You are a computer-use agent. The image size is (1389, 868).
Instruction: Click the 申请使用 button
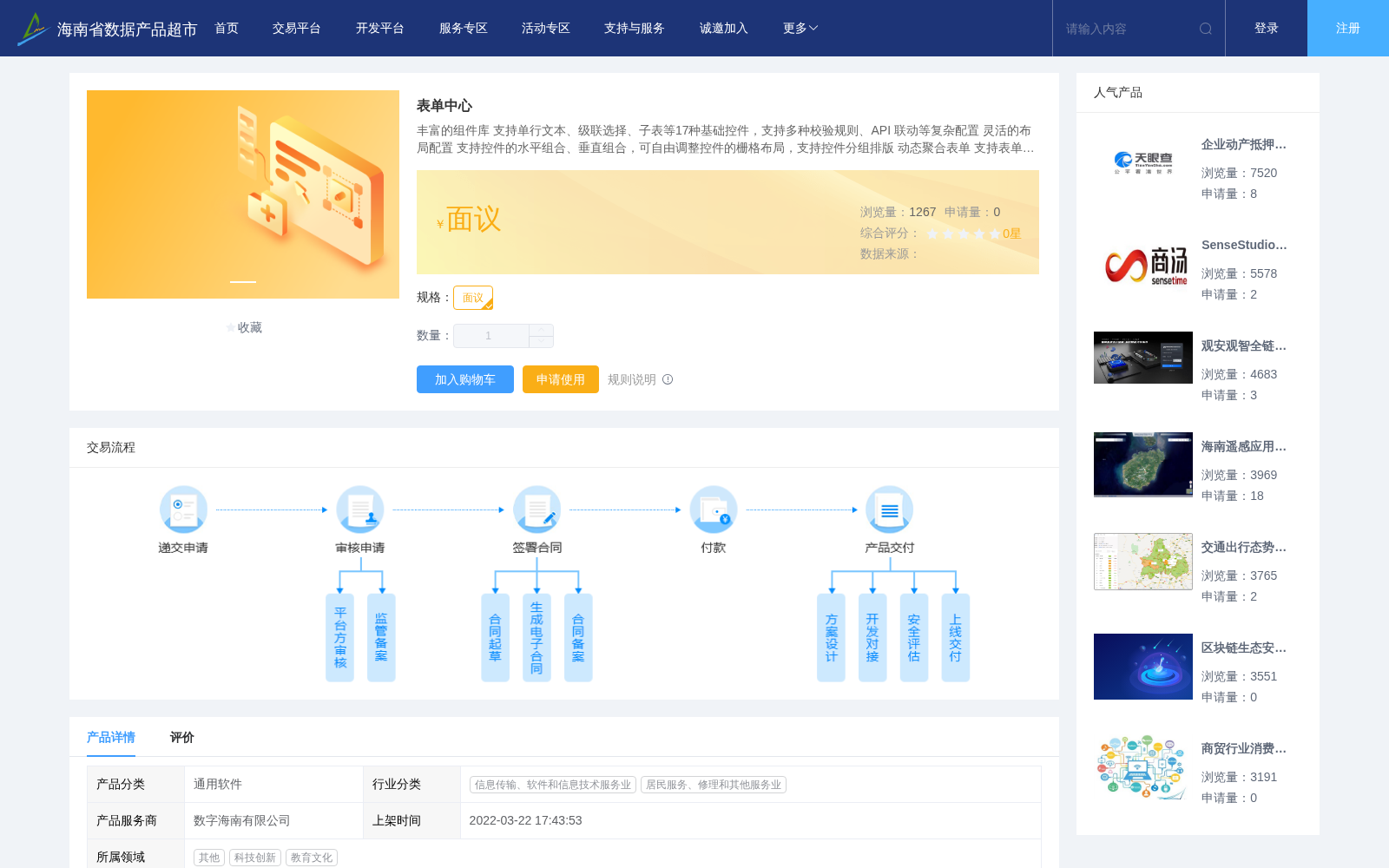pos(561,379)
